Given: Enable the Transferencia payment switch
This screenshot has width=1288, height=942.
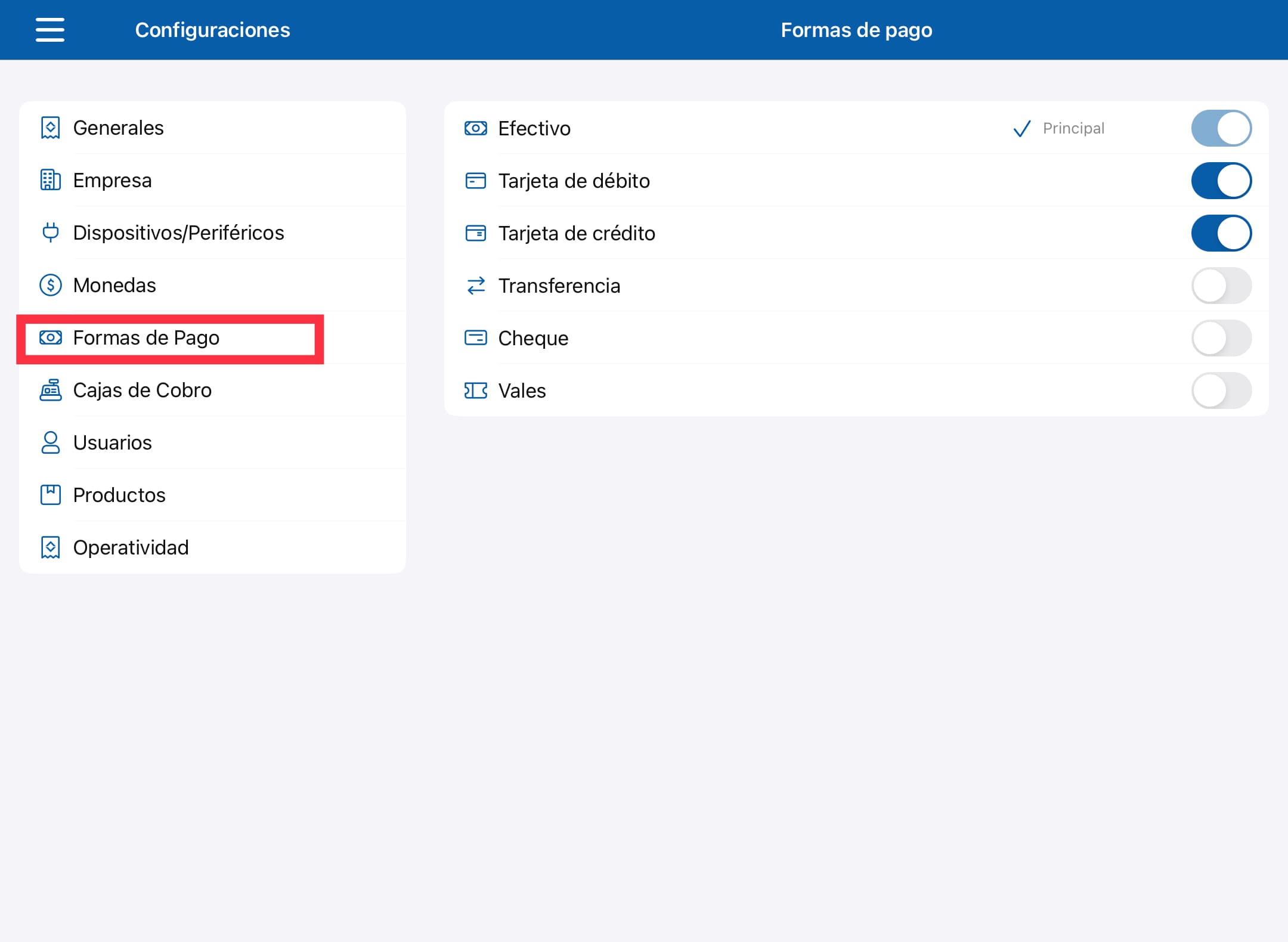Looking at the screenshot, I should 1221,286.
